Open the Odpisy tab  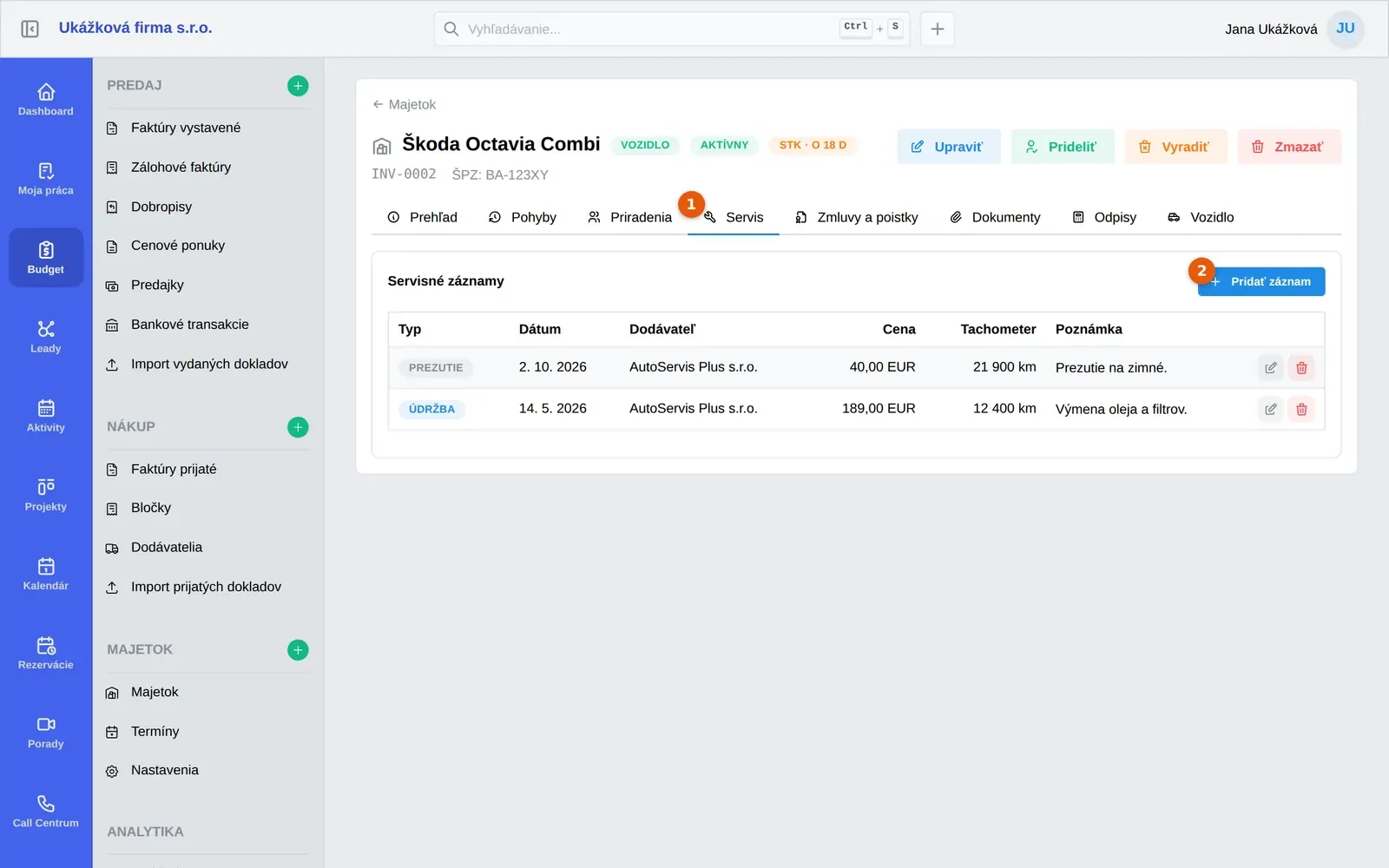point(1104,217)
